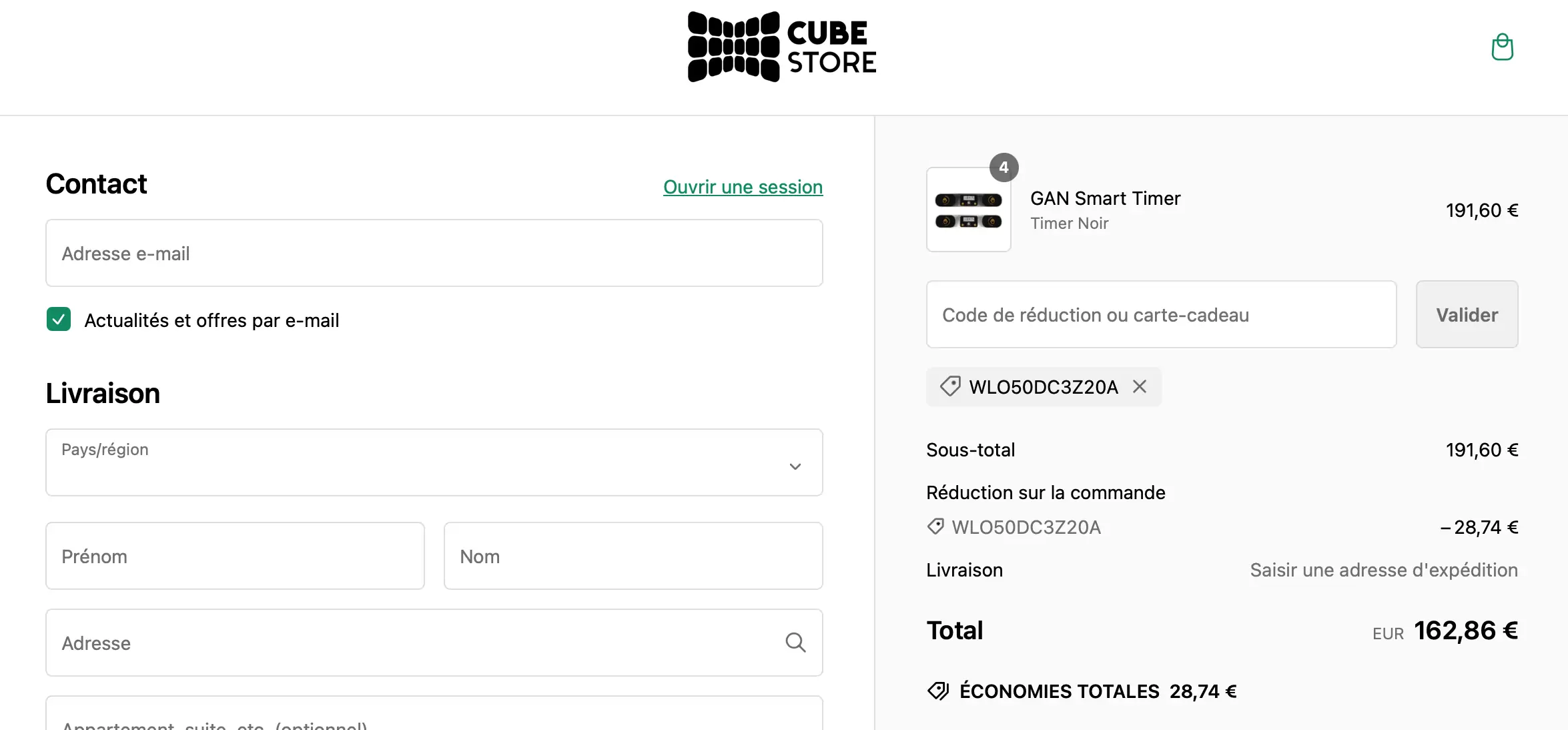This screenshot has height=730, width=1568.
Task: Click into the Prénom field
Action: 235,556
